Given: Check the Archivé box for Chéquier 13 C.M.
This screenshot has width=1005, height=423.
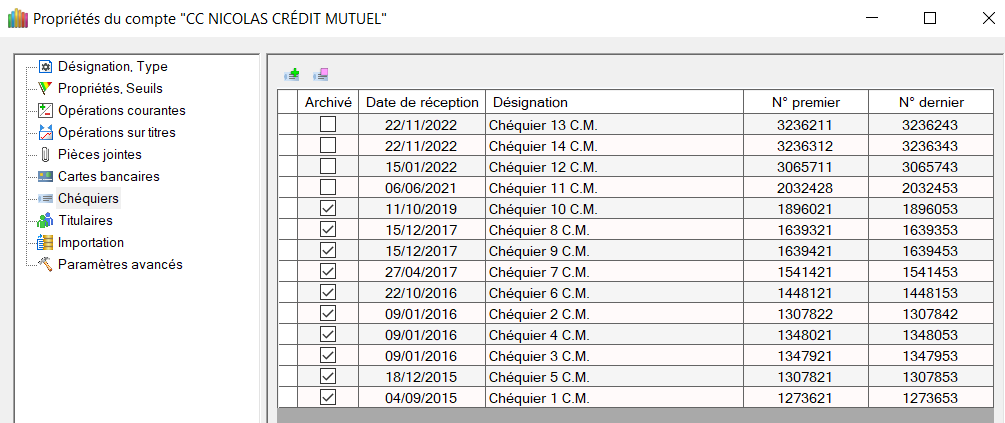Looking at the screenshot, I should tap(328, 125).
